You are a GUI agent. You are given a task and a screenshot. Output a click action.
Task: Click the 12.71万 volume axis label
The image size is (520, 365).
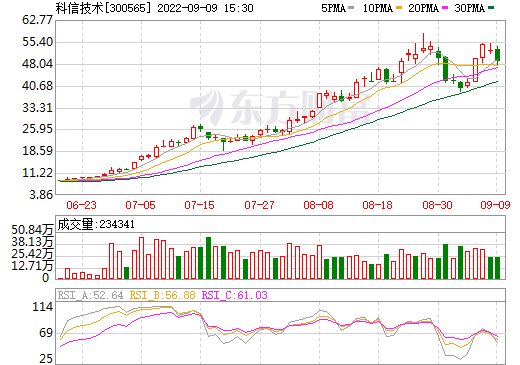[32, 266]
